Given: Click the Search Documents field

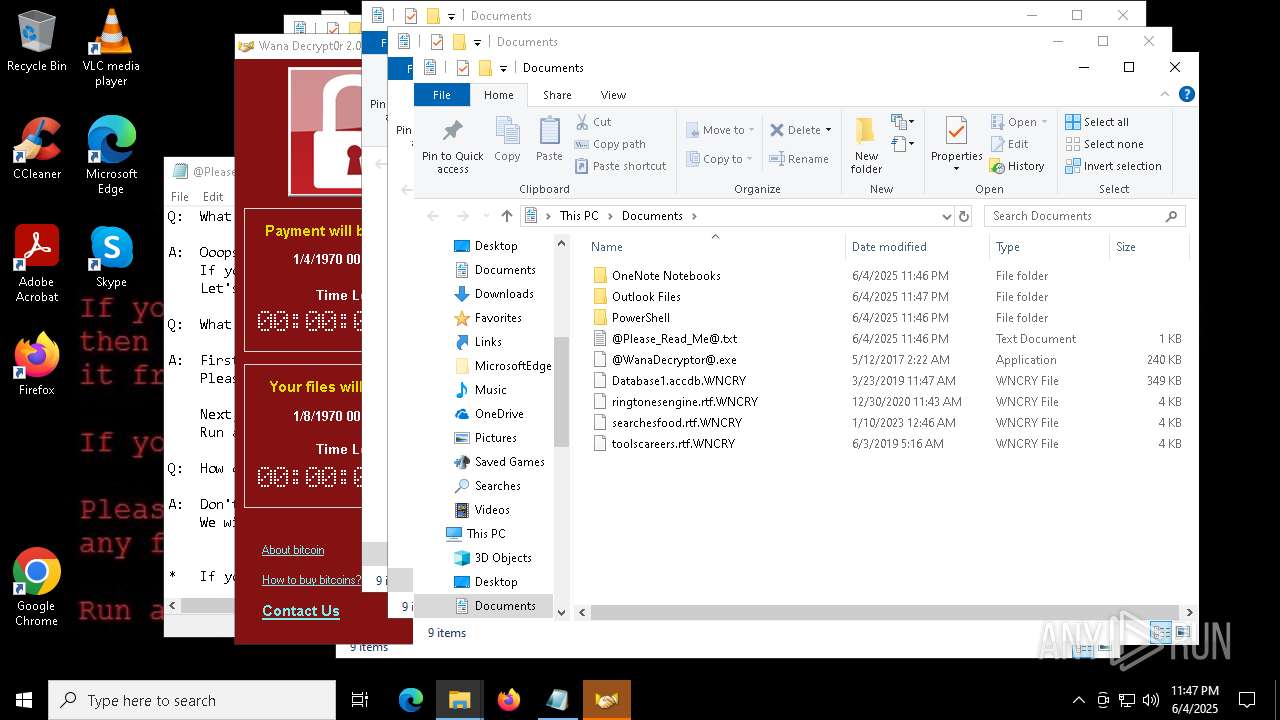Looking at the screenshot, I should pyautogui.click(x=1085, y=216).
